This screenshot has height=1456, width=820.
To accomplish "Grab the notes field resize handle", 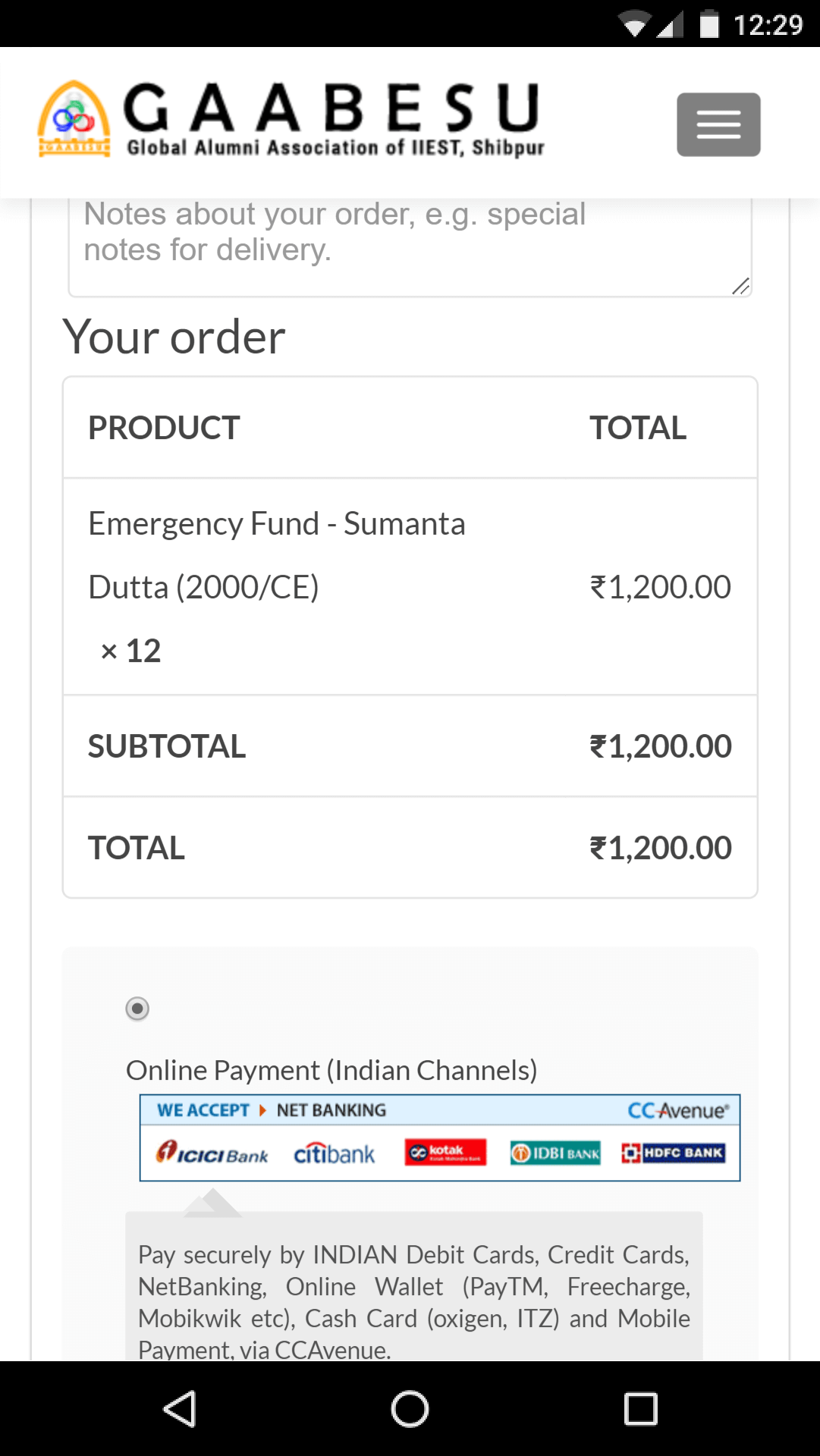I will 741,286.
